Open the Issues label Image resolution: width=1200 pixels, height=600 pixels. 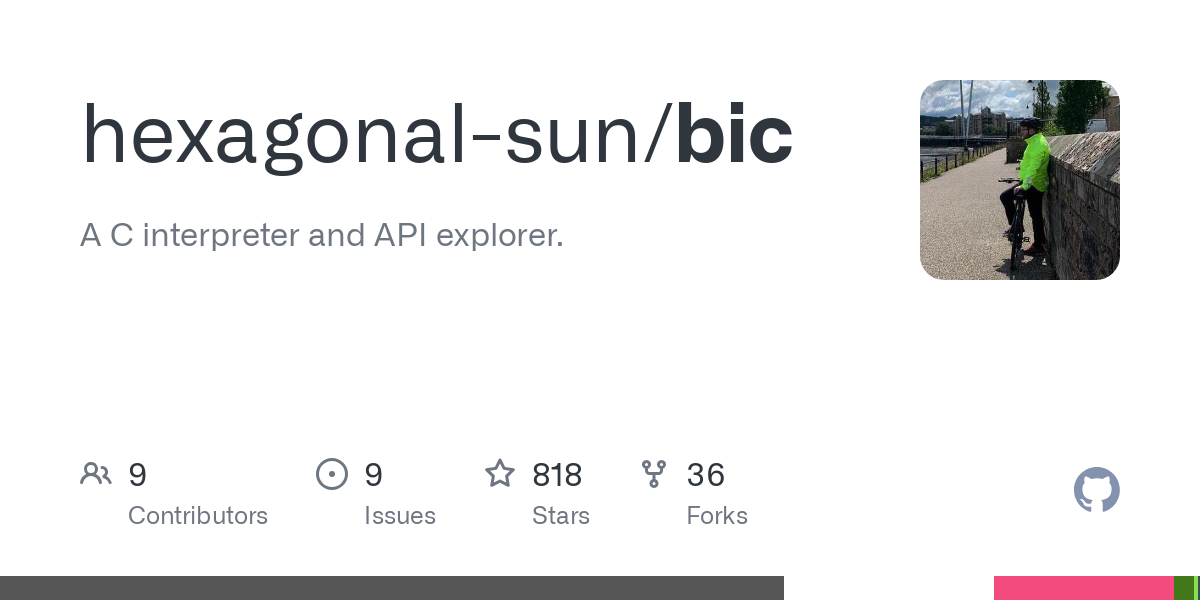(x=400, y=516)
